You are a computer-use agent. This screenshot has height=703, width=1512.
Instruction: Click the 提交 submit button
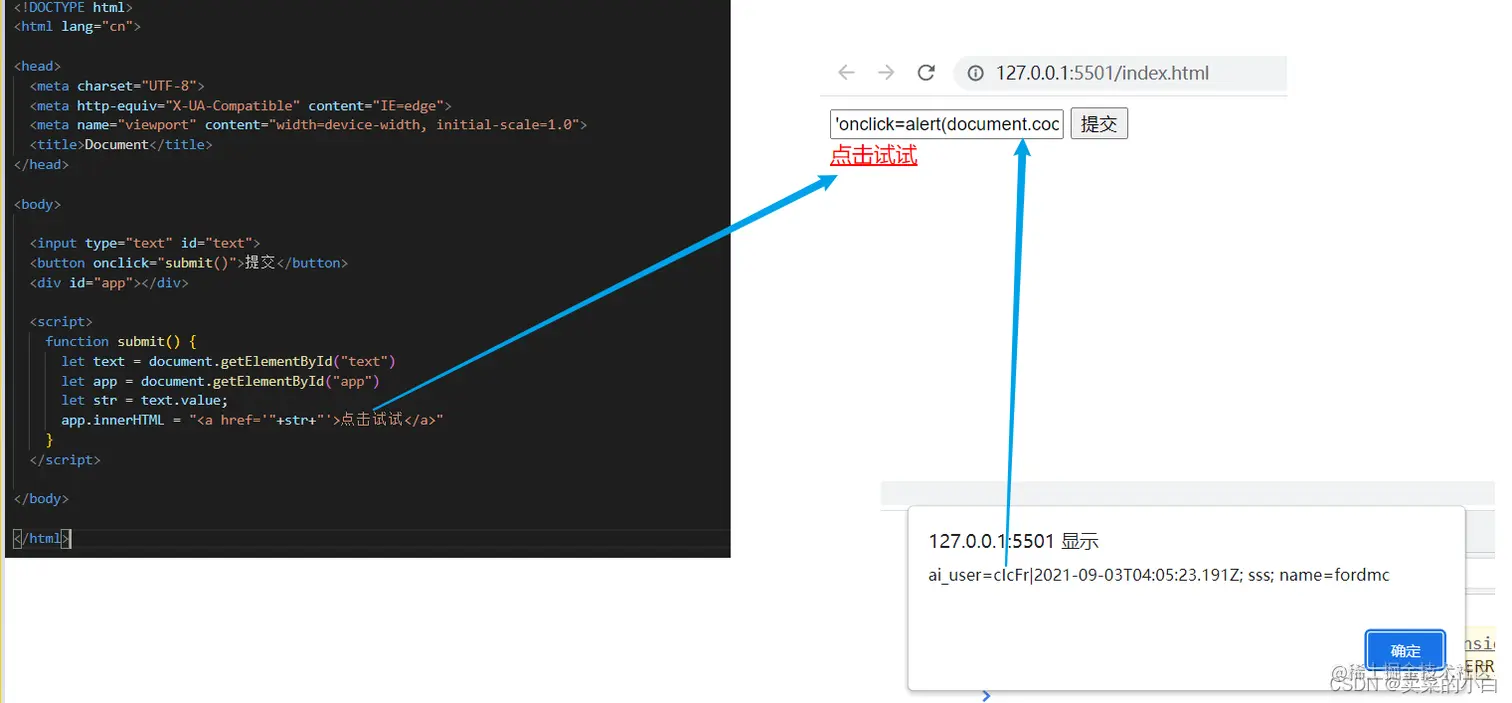(1099, 124)
